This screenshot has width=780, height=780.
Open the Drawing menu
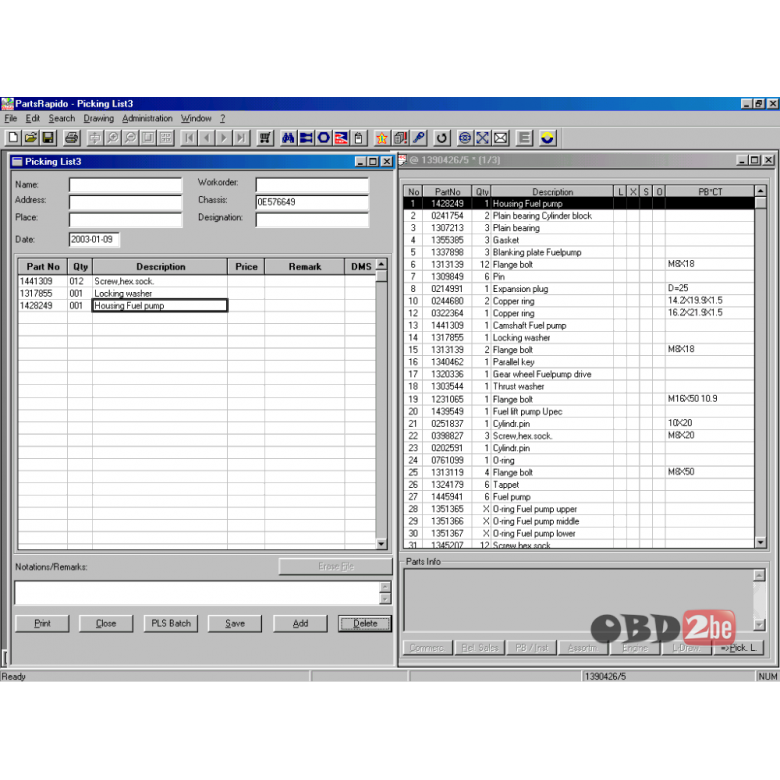coord(98,118)
